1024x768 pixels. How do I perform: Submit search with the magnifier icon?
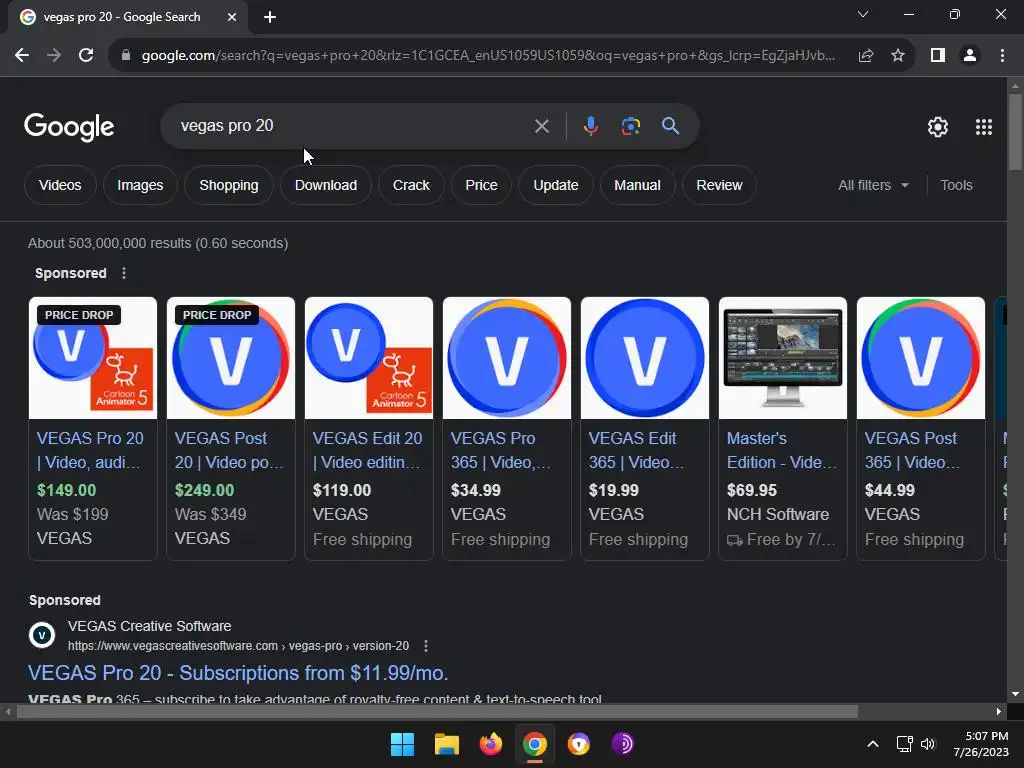670,125
